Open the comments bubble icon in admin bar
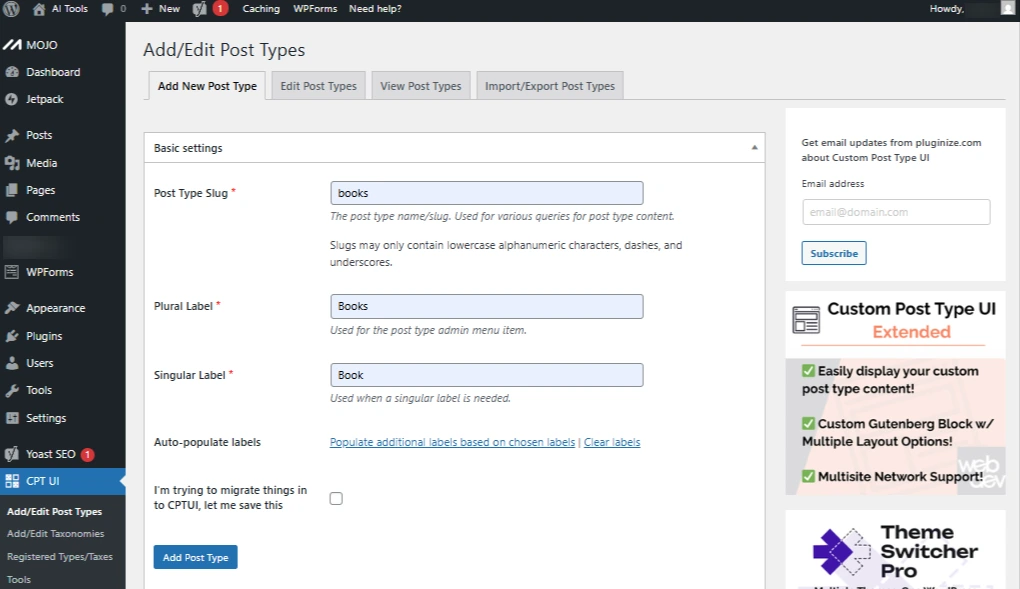The height and width of the screenshot is (589, 1020). click(108, 9)
